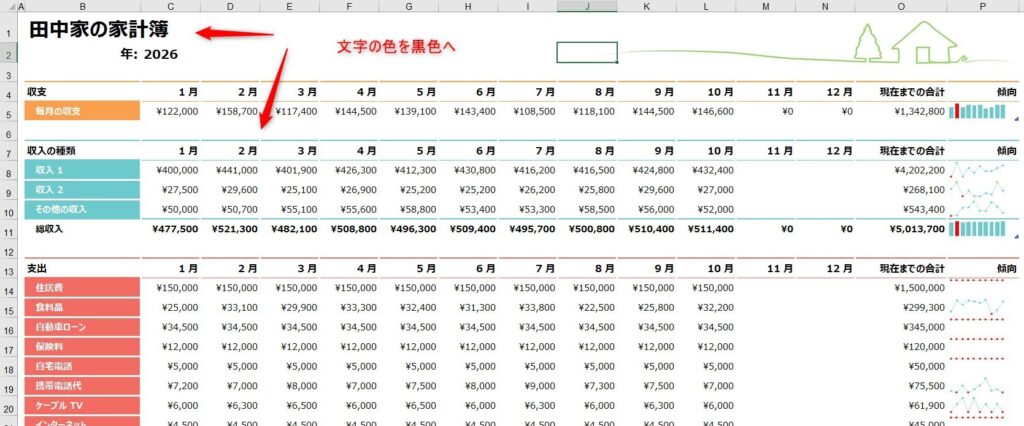This screenshot has width=1024, height=426.
Task: Select the 自動車ローン category cell
Action: pos(83,327)
